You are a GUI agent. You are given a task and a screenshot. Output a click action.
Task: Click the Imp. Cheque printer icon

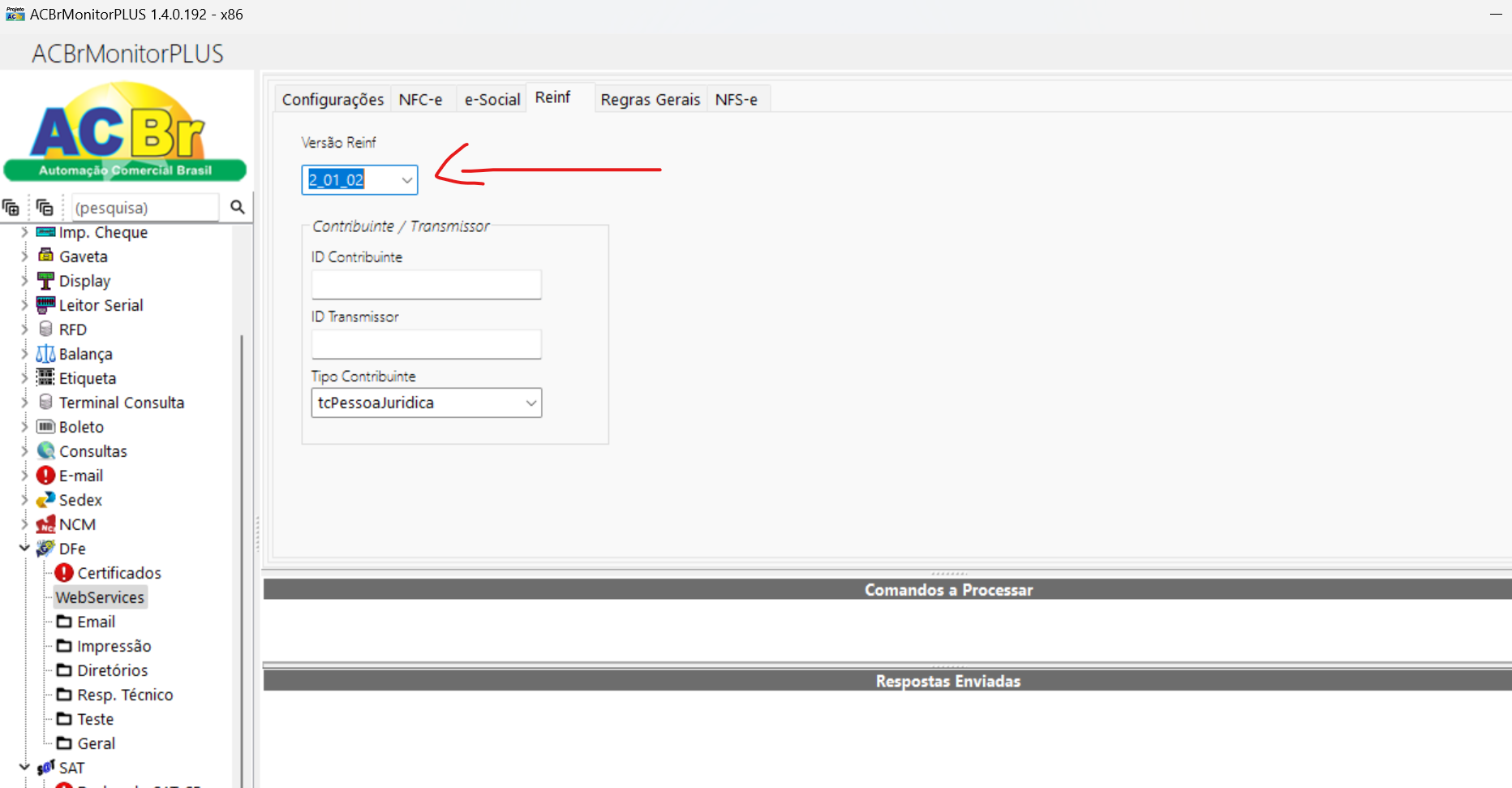click(45, 232)
